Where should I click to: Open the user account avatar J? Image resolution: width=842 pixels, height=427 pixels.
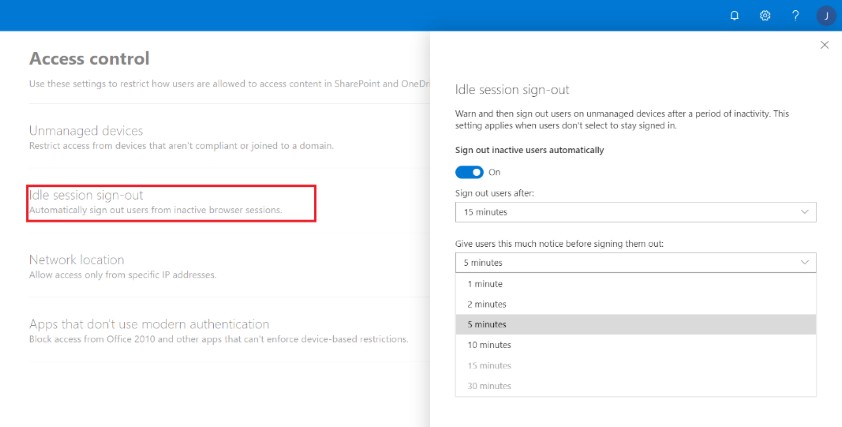pyautogui.click(x=826, y=16)
